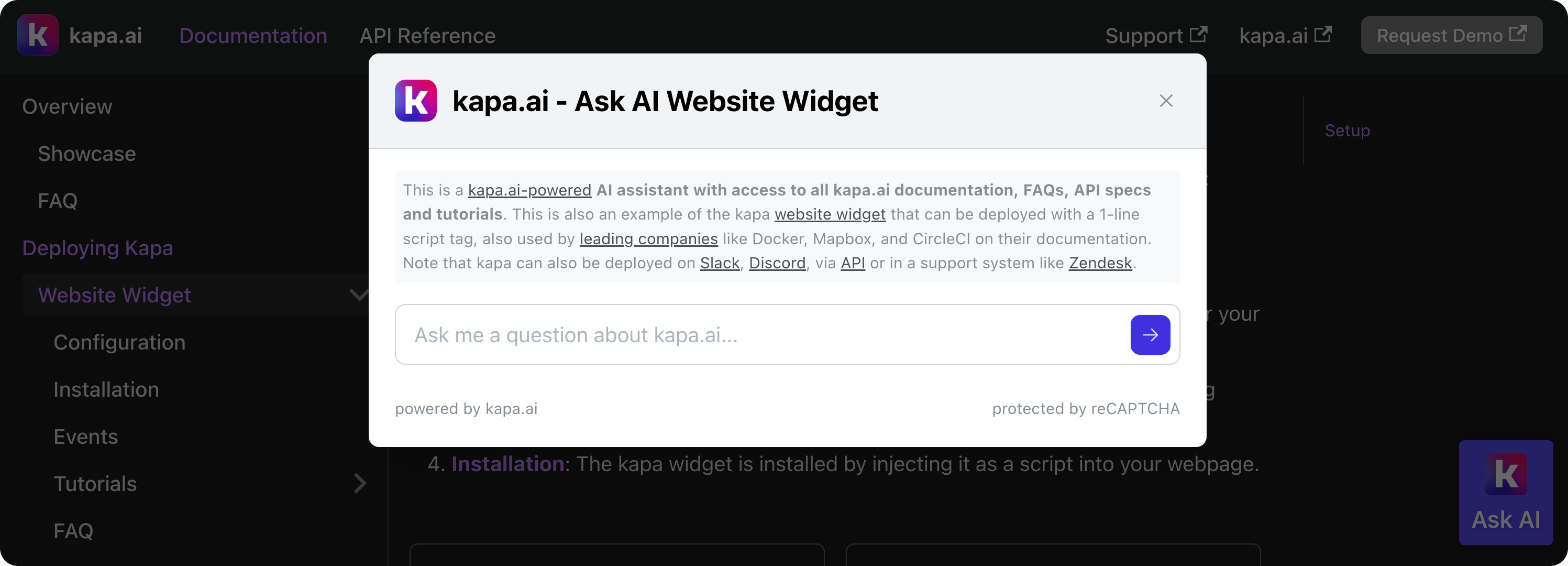This screenshot has width=1568, height=566.
Task: Click the website widget hyperlink in modal
Action: click(x=830, y=214)
